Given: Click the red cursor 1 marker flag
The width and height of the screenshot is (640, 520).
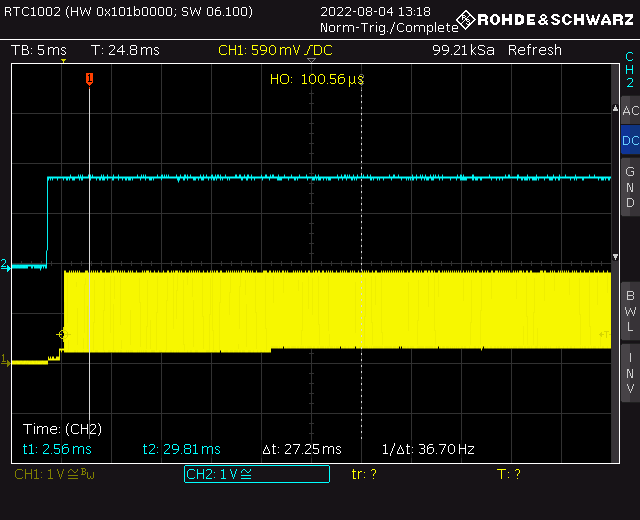Looking at the screenshot, I should click(x=89, y=79).
